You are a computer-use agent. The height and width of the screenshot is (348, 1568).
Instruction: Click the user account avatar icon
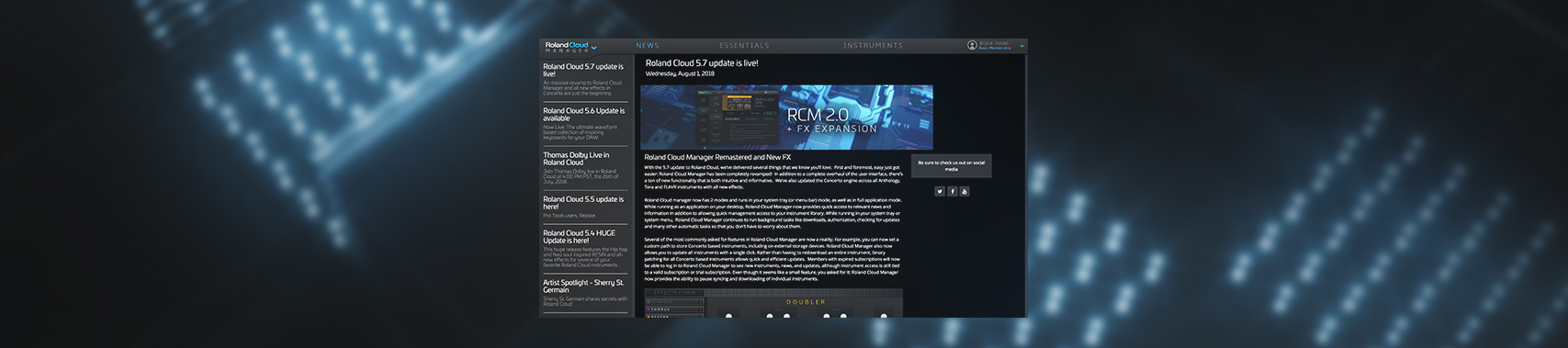(x=972, y=45)
